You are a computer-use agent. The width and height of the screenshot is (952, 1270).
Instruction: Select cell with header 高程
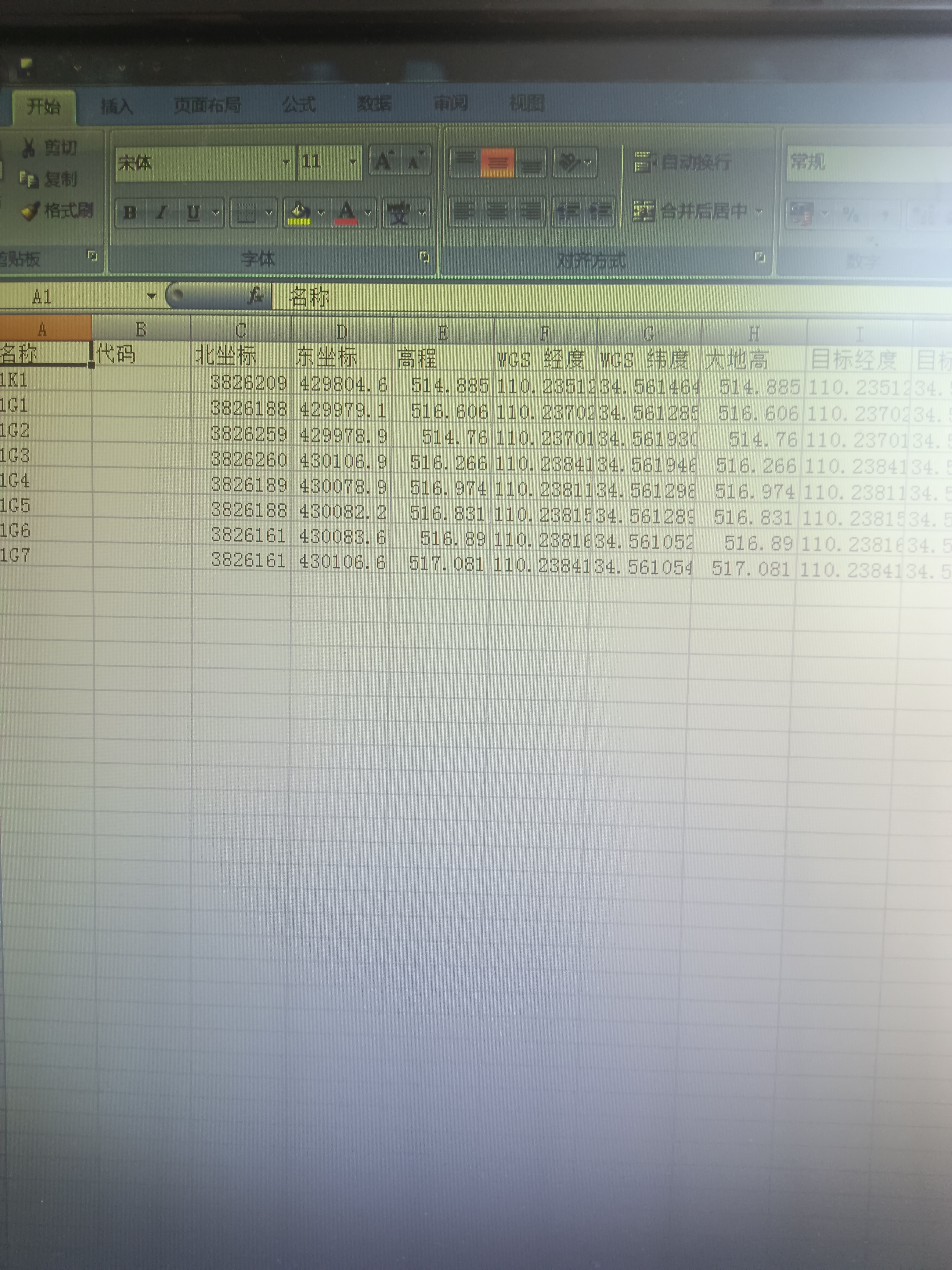click(443, 359)
